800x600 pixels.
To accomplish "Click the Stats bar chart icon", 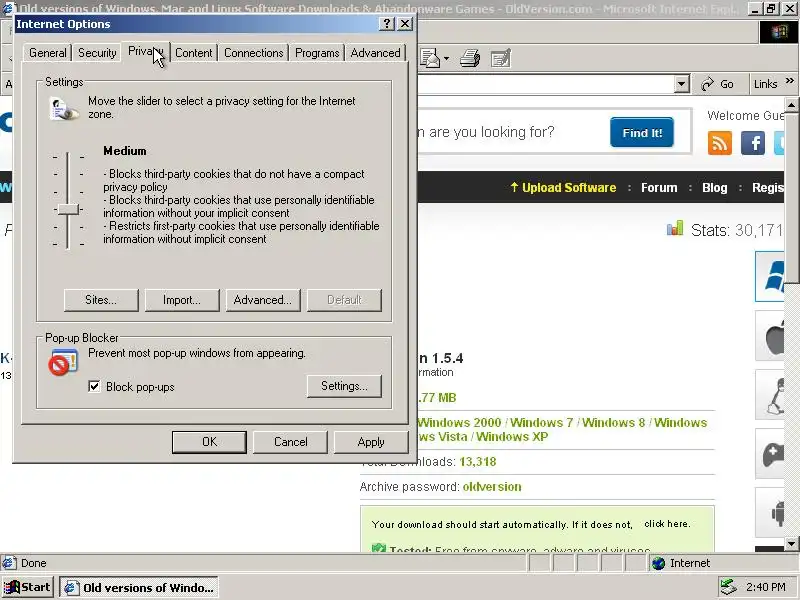I will coord(674,229).
